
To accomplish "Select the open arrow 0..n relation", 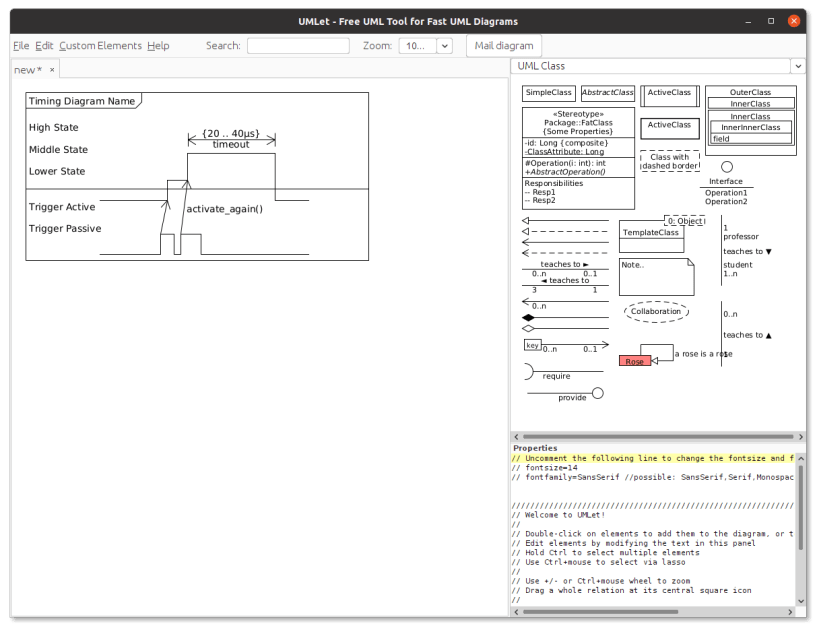I will click(565, 303).
